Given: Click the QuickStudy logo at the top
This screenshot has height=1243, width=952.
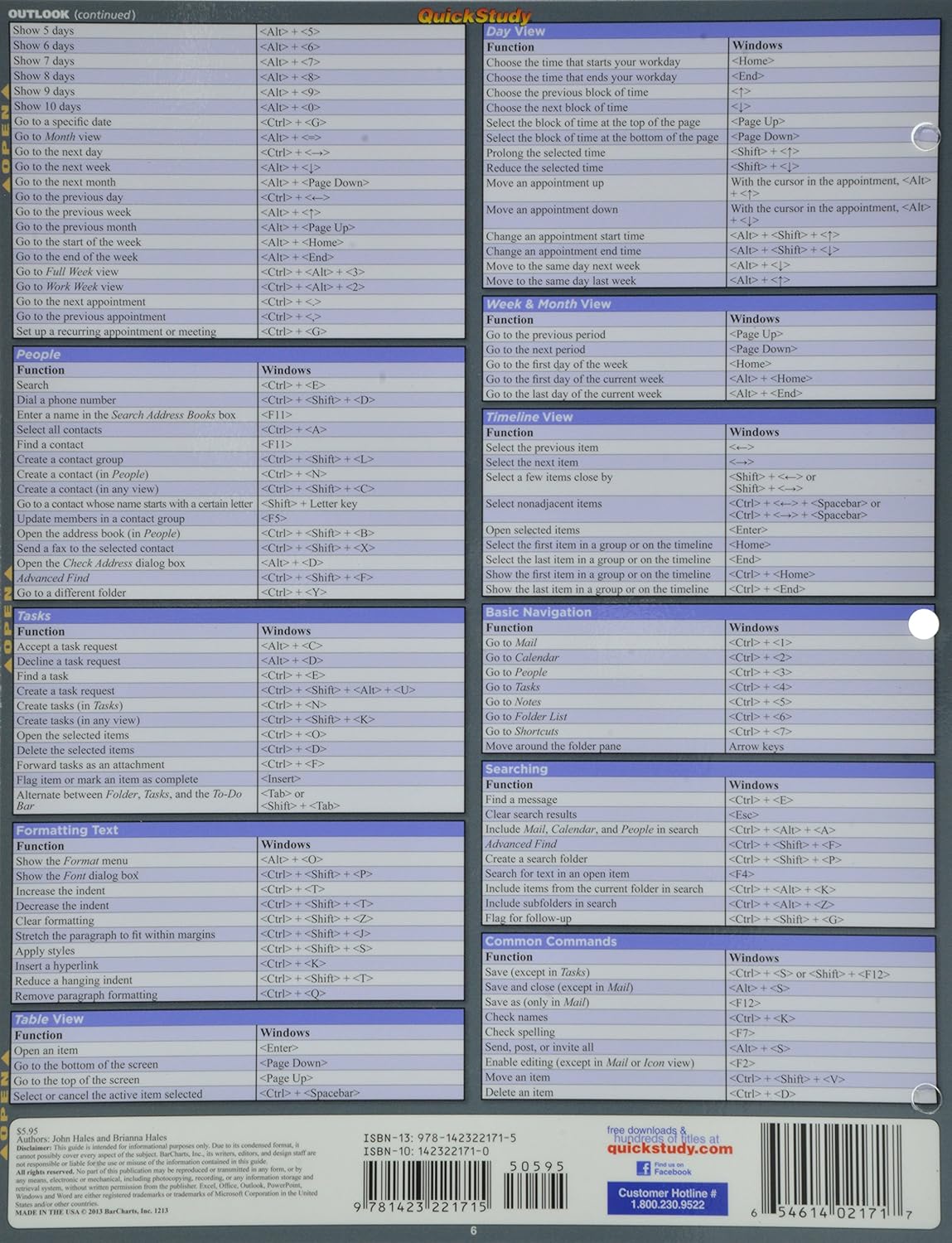Looking at the screenshot, I should pos(474,16).
